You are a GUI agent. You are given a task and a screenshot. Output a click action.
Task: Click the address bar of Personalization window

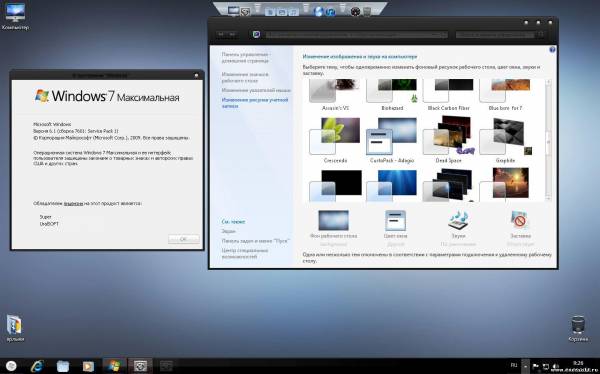(356, 35)
